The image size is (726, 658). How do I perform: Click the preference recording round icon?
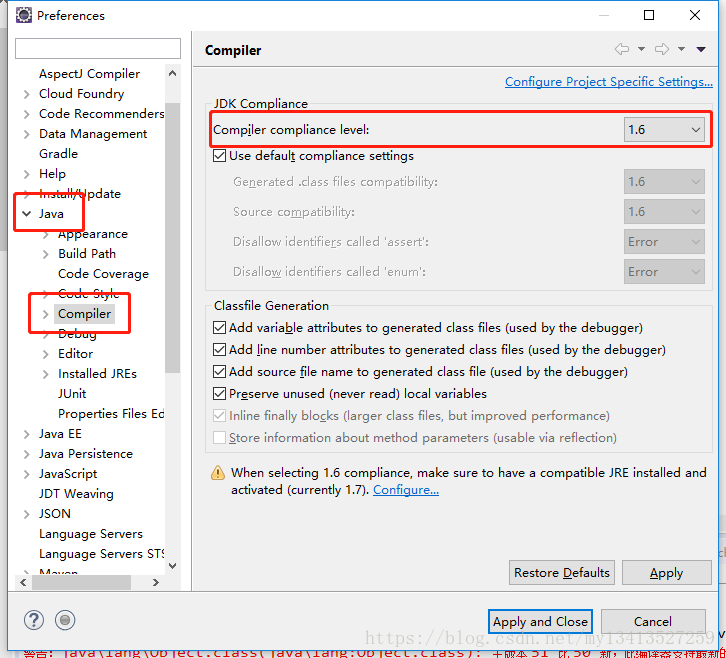(x=65, y=620)
